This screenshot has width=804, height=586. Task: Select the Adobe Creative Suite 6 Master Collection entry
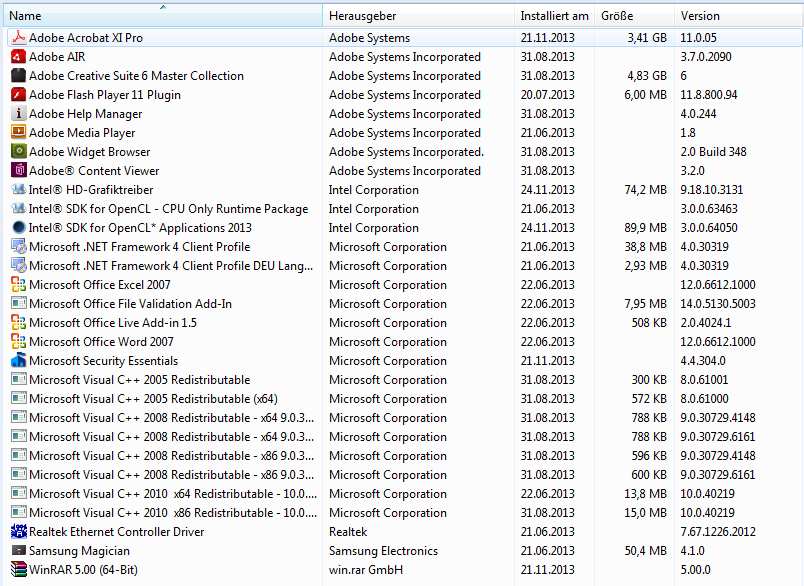pyautogui.click(x=405, y=75)
